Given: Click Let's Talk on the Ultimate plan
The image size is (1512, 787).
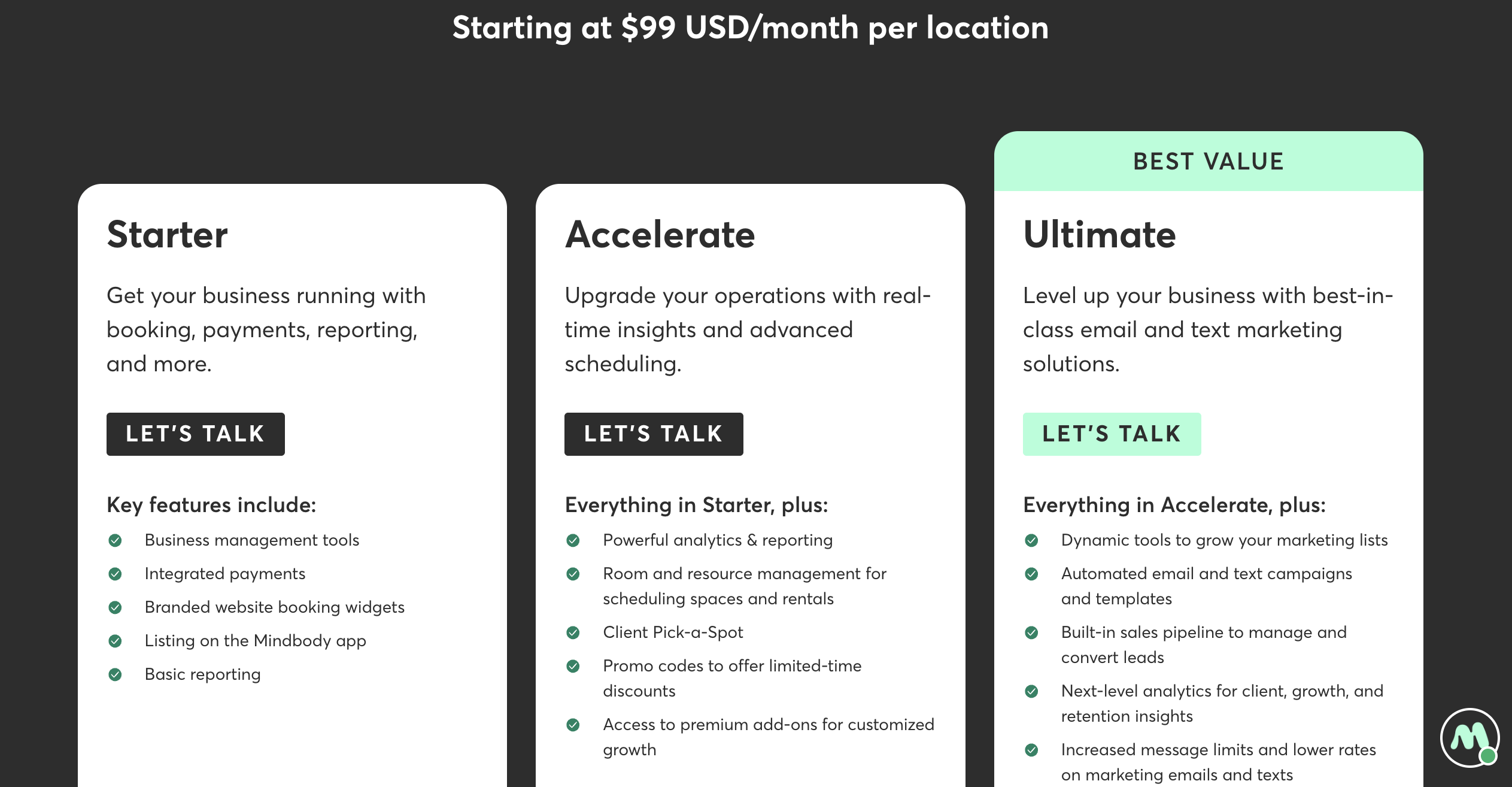Looking at the screenshot, I should coord(1112,434).
